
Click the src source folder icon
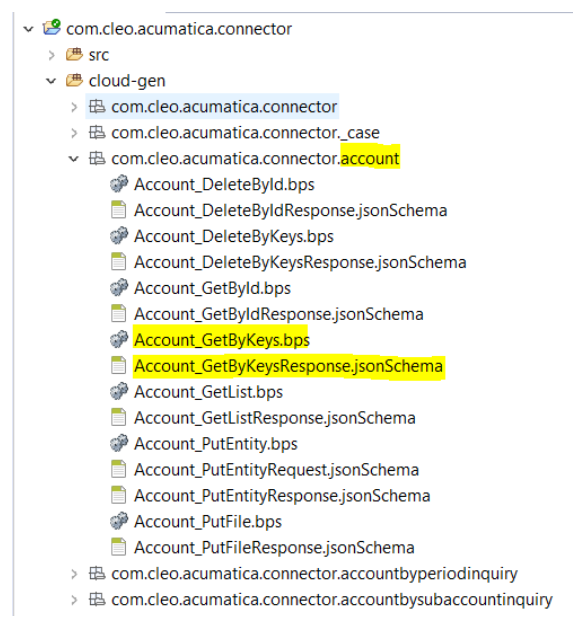tap(74, 54)
